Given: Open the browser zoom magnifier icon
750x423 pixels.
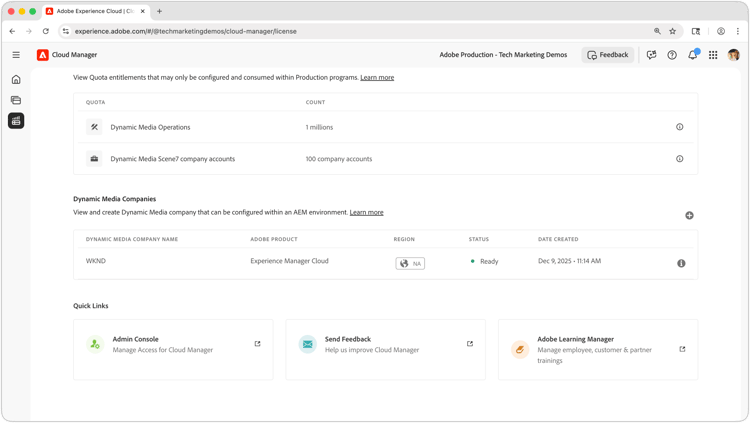Looking at the screenshot, I should coord(657,31).
